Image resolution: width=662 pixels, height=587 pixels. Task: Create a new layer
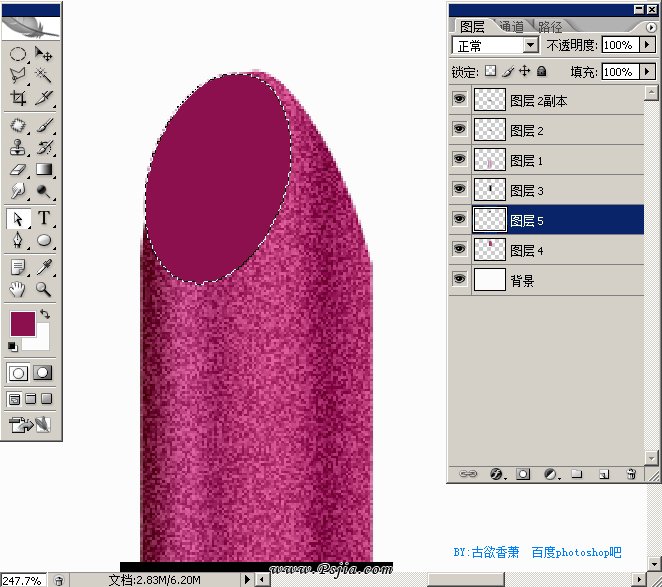pyautogui.click(x=604, y=474)
